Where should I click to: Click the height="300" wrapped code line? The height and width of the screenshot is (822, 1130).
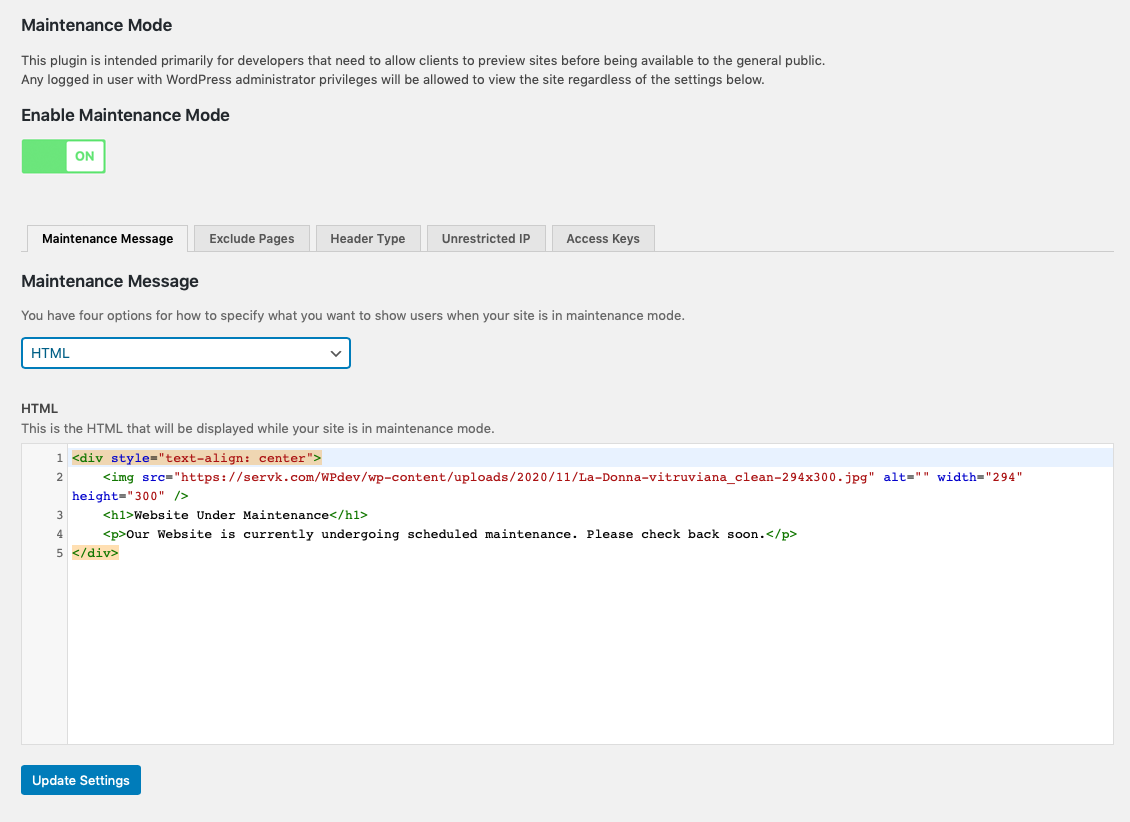(130, 496)
